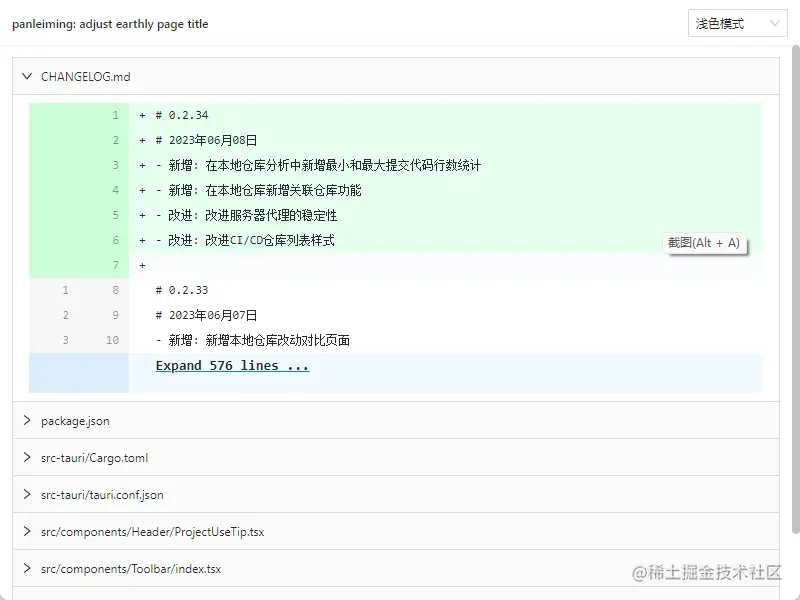The width and height of the screenshot is (800, 600).
Task: Click the commit title 'adjust earthly page title'
Action: pos(144,24)
